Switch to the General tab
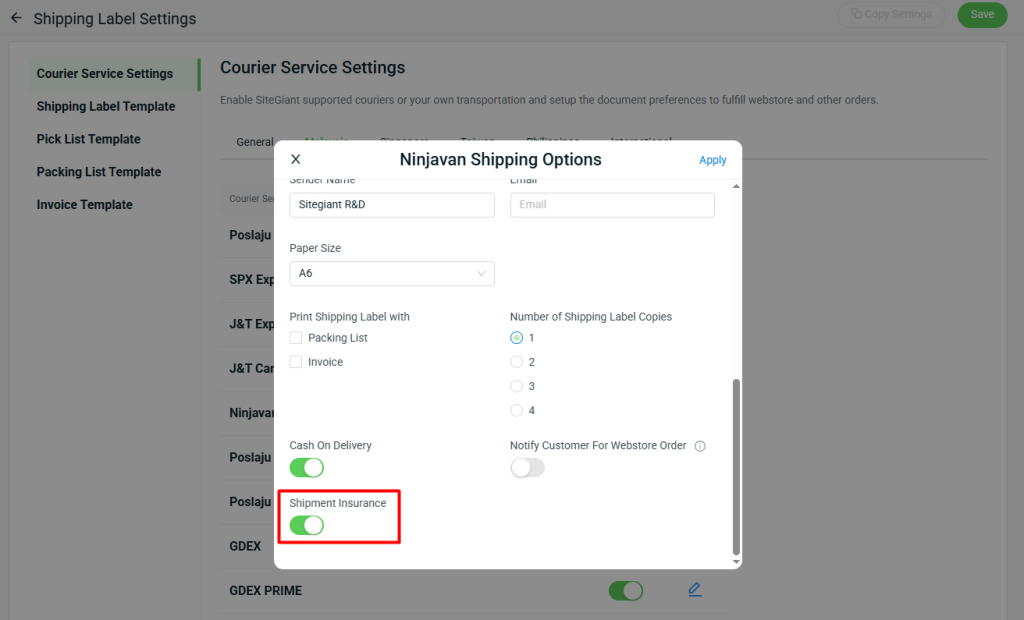Screen dimensions: 1024x620 tap(255, 142)
